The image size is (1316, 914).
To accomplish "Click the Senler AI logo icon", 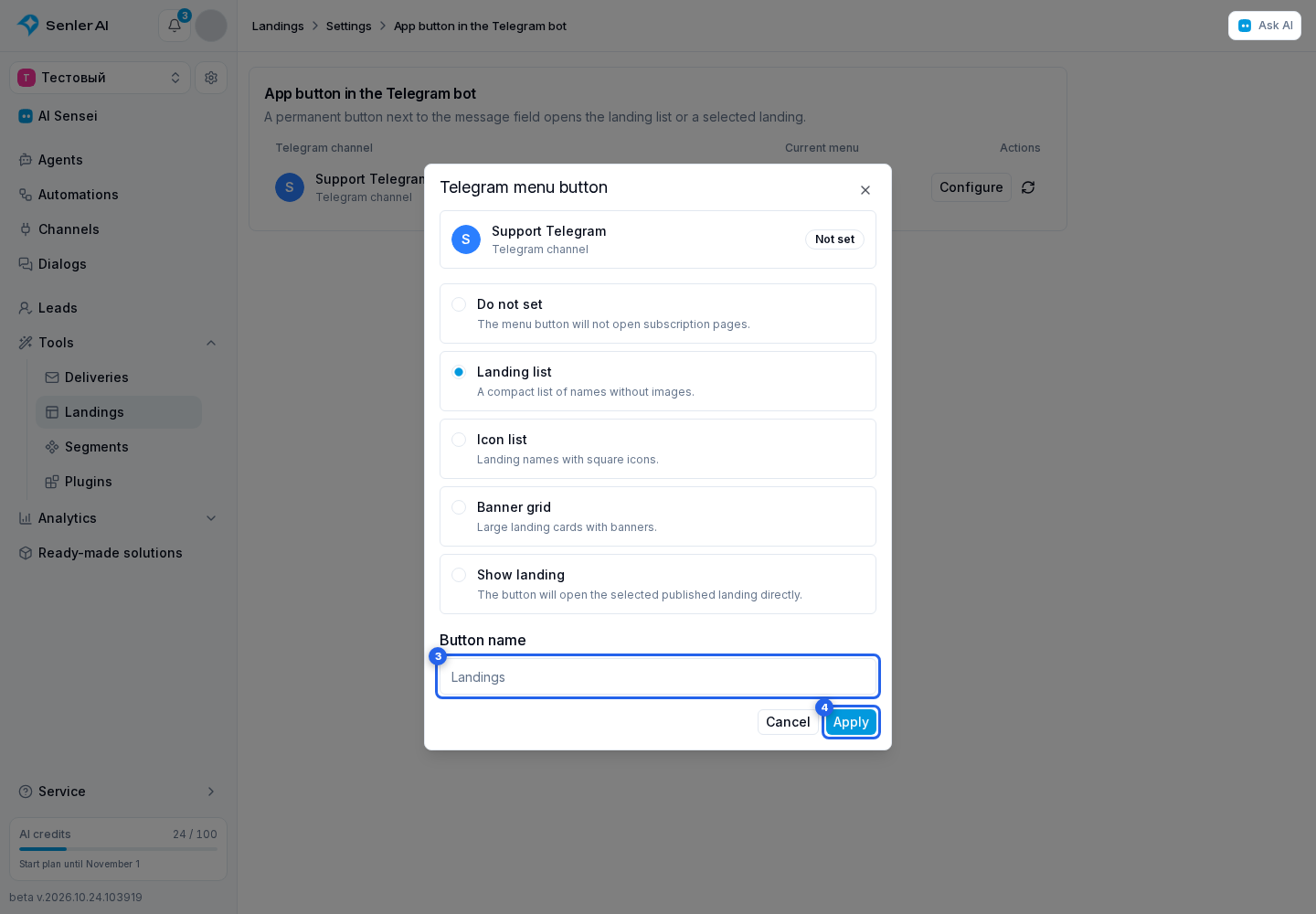I will coord(28,25).
